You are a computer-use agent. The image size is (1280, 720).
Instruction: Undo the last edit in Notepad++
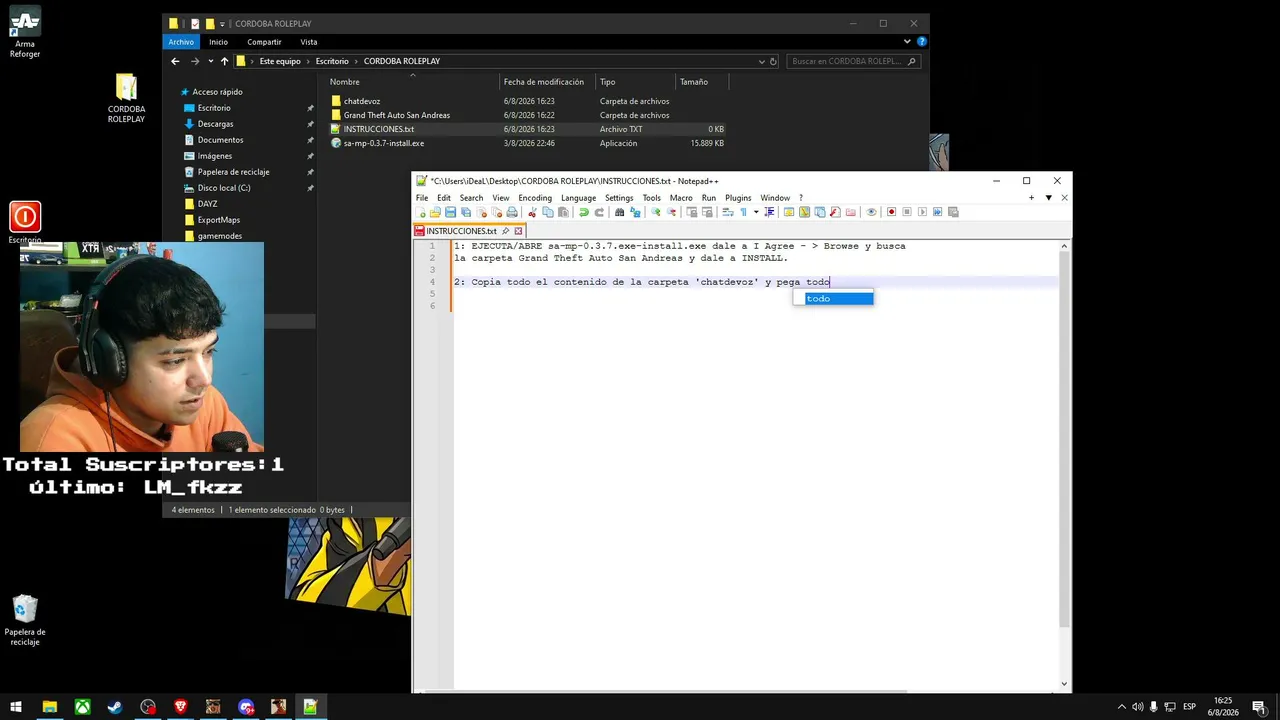pos(584,212)
